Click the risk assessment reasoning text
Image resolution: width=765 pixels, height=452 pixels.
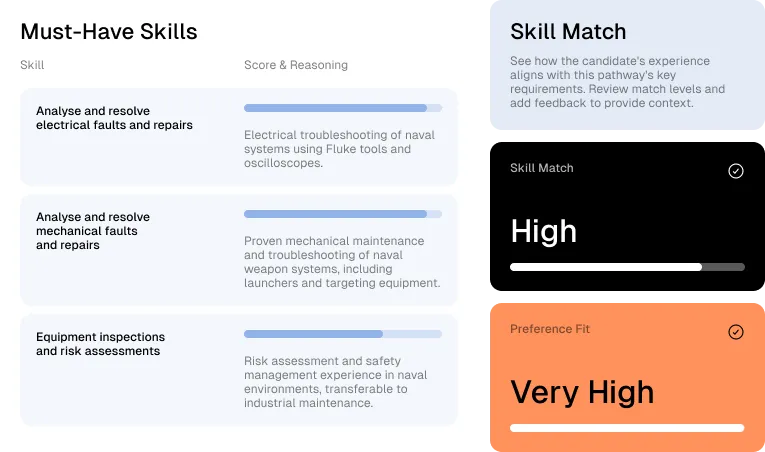tap(336, 382)
